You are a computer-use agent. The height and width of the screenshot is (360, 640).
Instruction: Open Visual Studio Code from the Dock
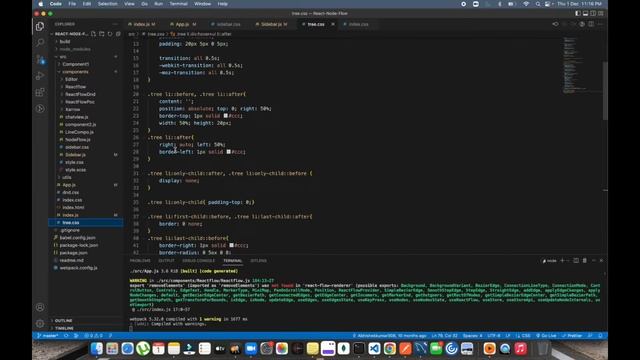point(374,349)
